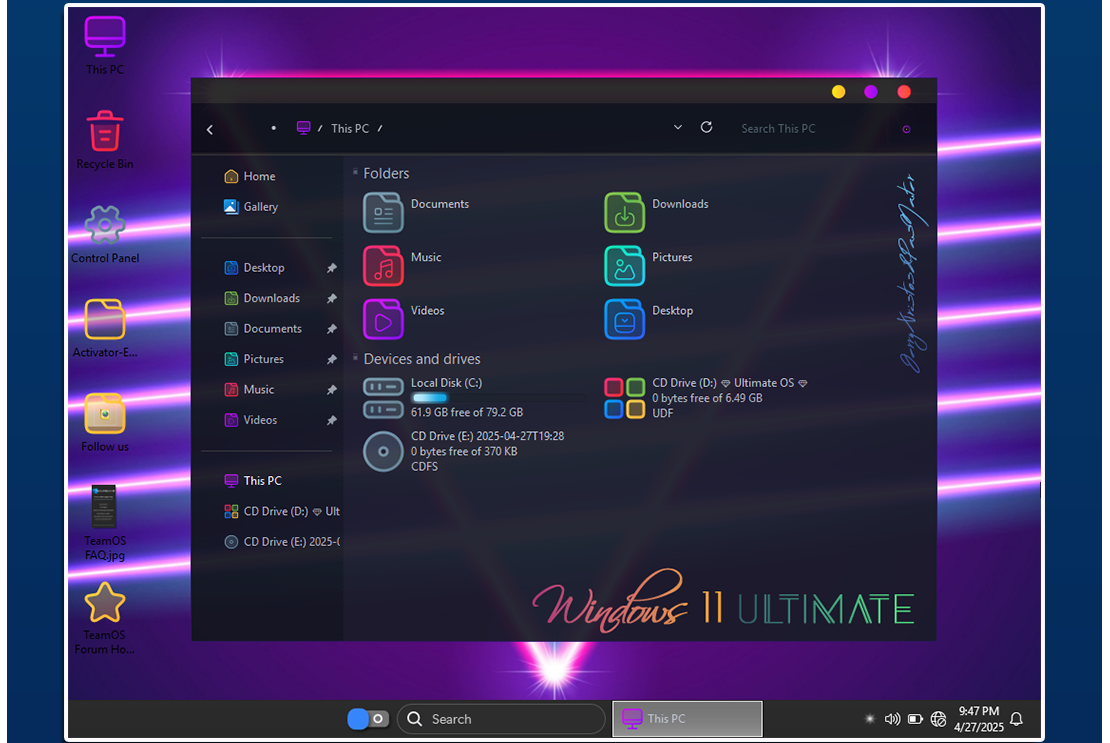Image resolution: width=1110 pixels, height=743 pixels.
Task: Select Gallery in the navigation pane
Action: coord(260,207)
